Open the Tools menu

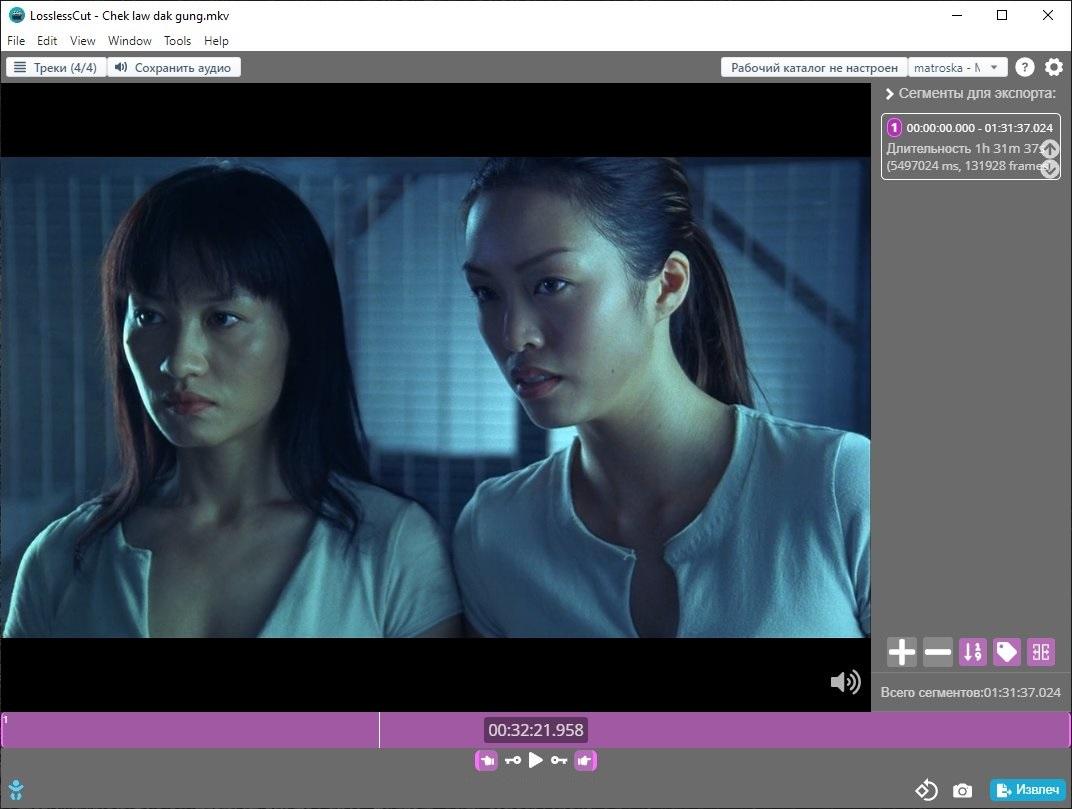(177, 41)
